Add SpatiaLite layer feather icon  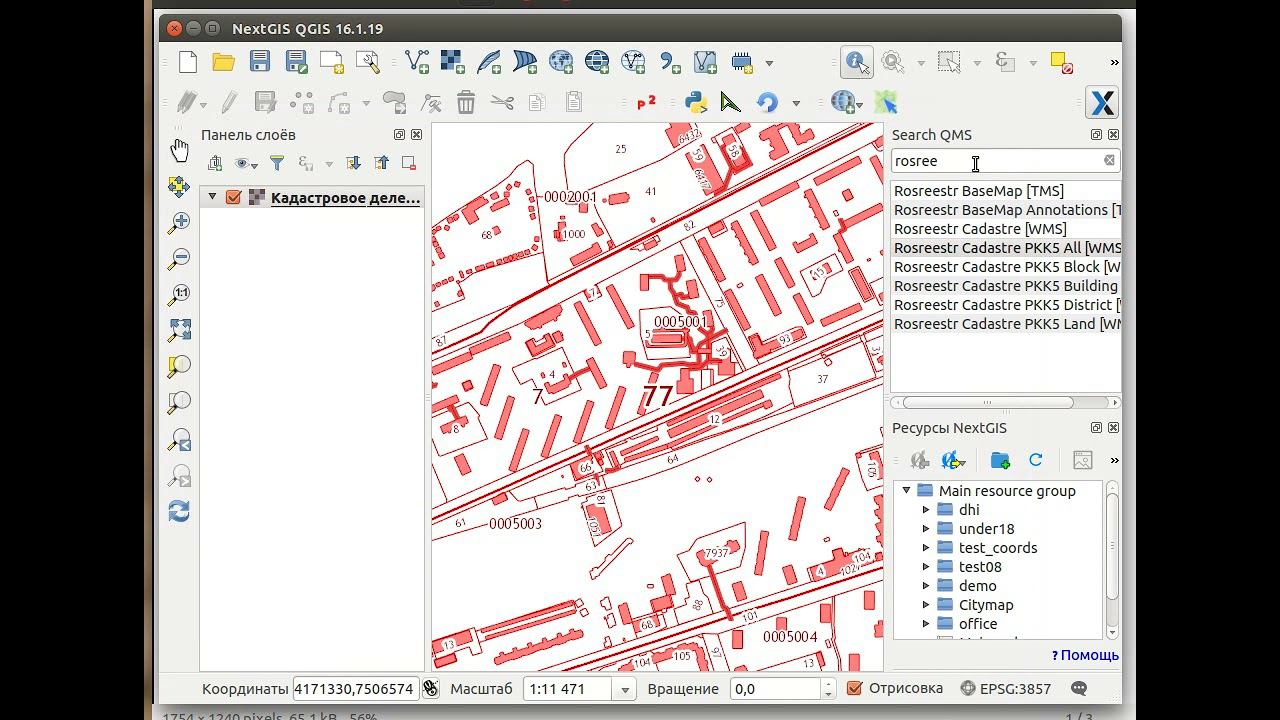click(489, 62)
